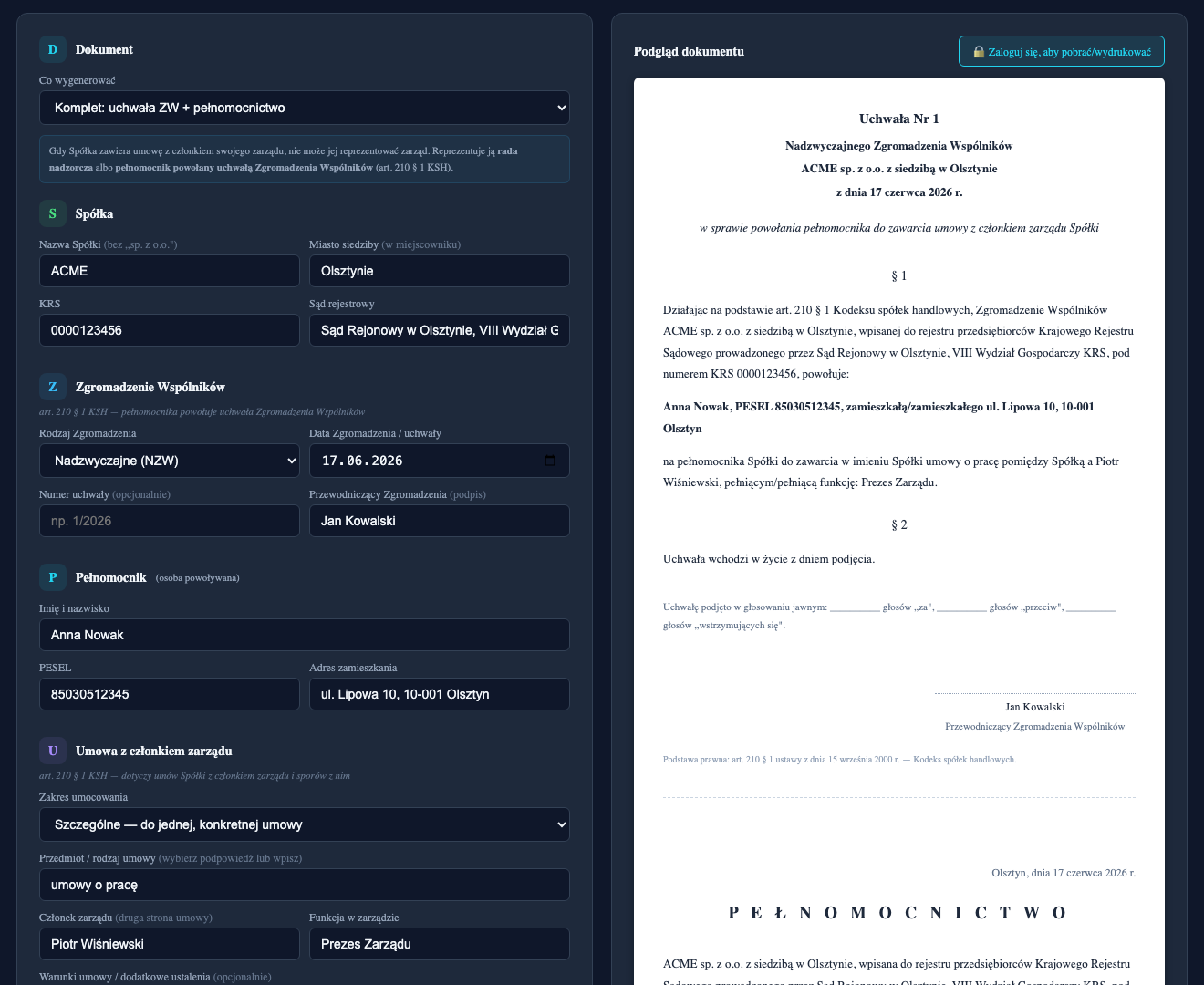Click the '§ 1' paragraph marker in preview
This screenshot has height=985, width=1204.
[x=899, y=275]
